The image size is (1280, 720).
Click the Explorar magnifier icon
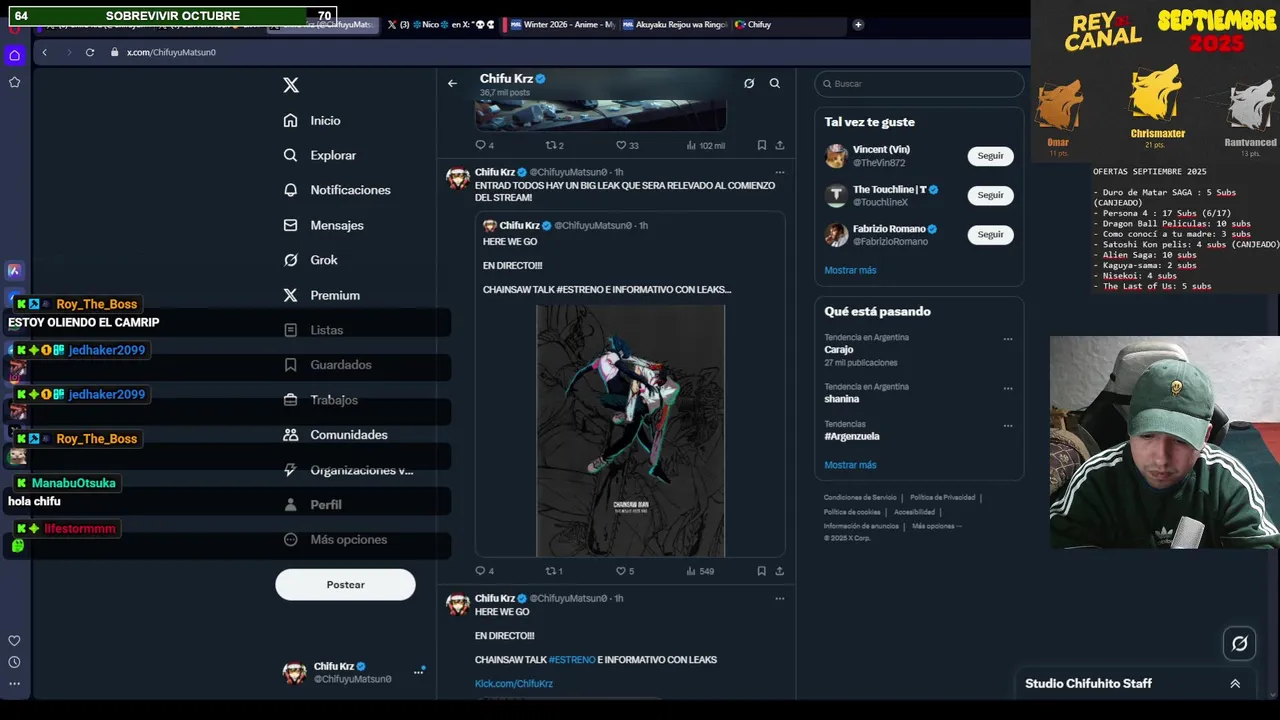click(x=290, y=155)
